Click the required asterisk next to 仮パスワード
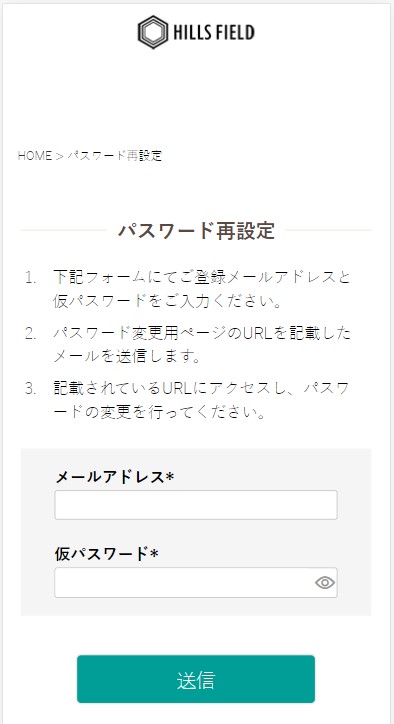Image resolution: width=394 pixels, height=724 pixels. [154, 553]
